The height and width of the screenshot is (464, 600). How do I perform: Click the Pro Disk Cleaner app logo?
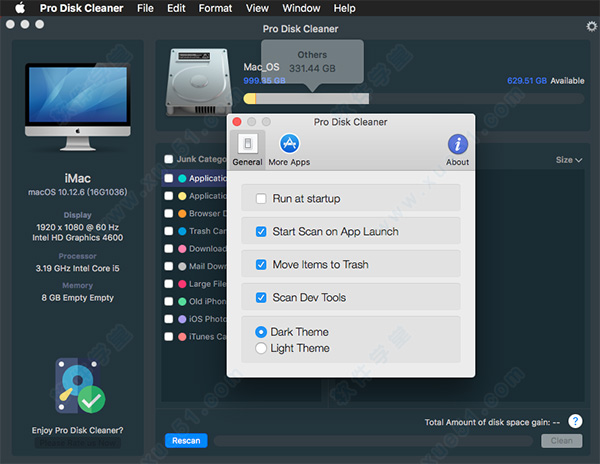click(x=80, y=386)
